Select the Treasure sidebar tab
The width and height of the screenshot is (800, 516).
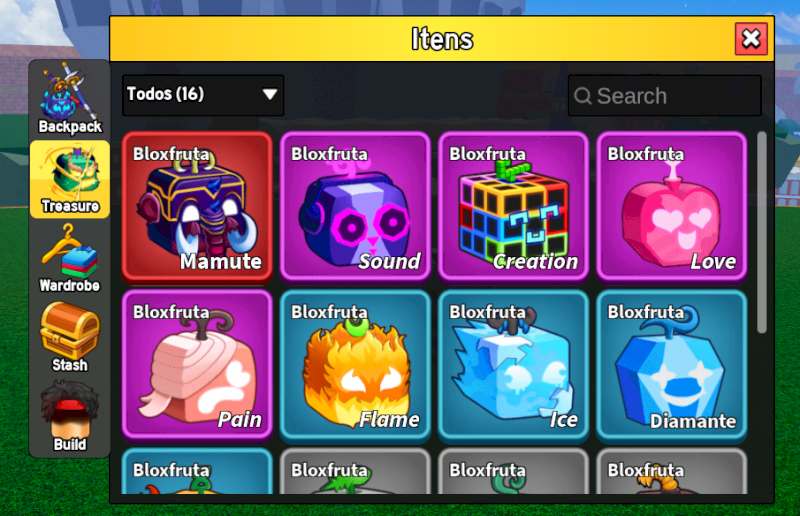tap(70, 179)
